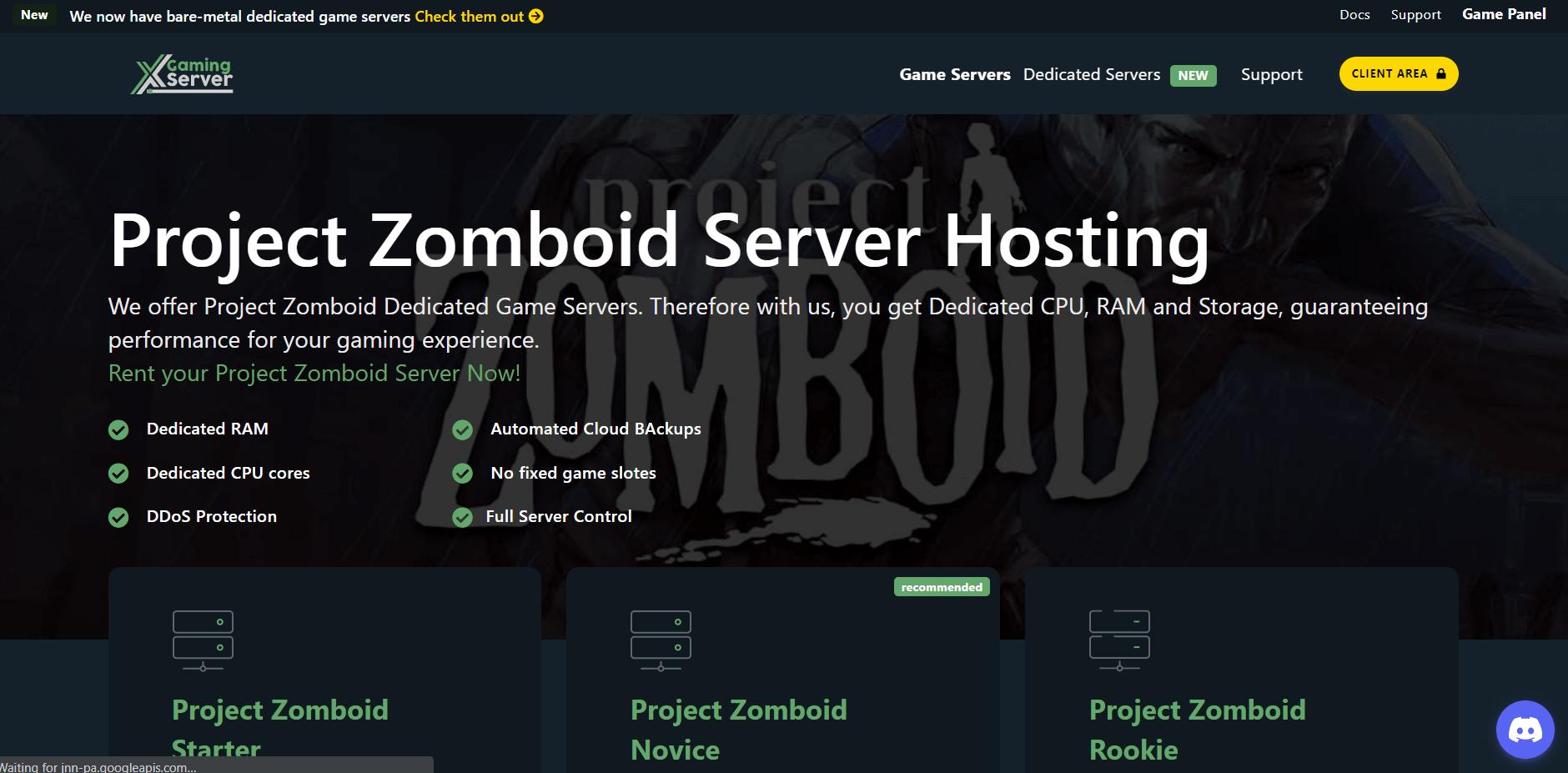This screenshot has width=1568, height=773.
Task: Click the checkmark beside DDoS Protection
Action: tap(118, 516)
